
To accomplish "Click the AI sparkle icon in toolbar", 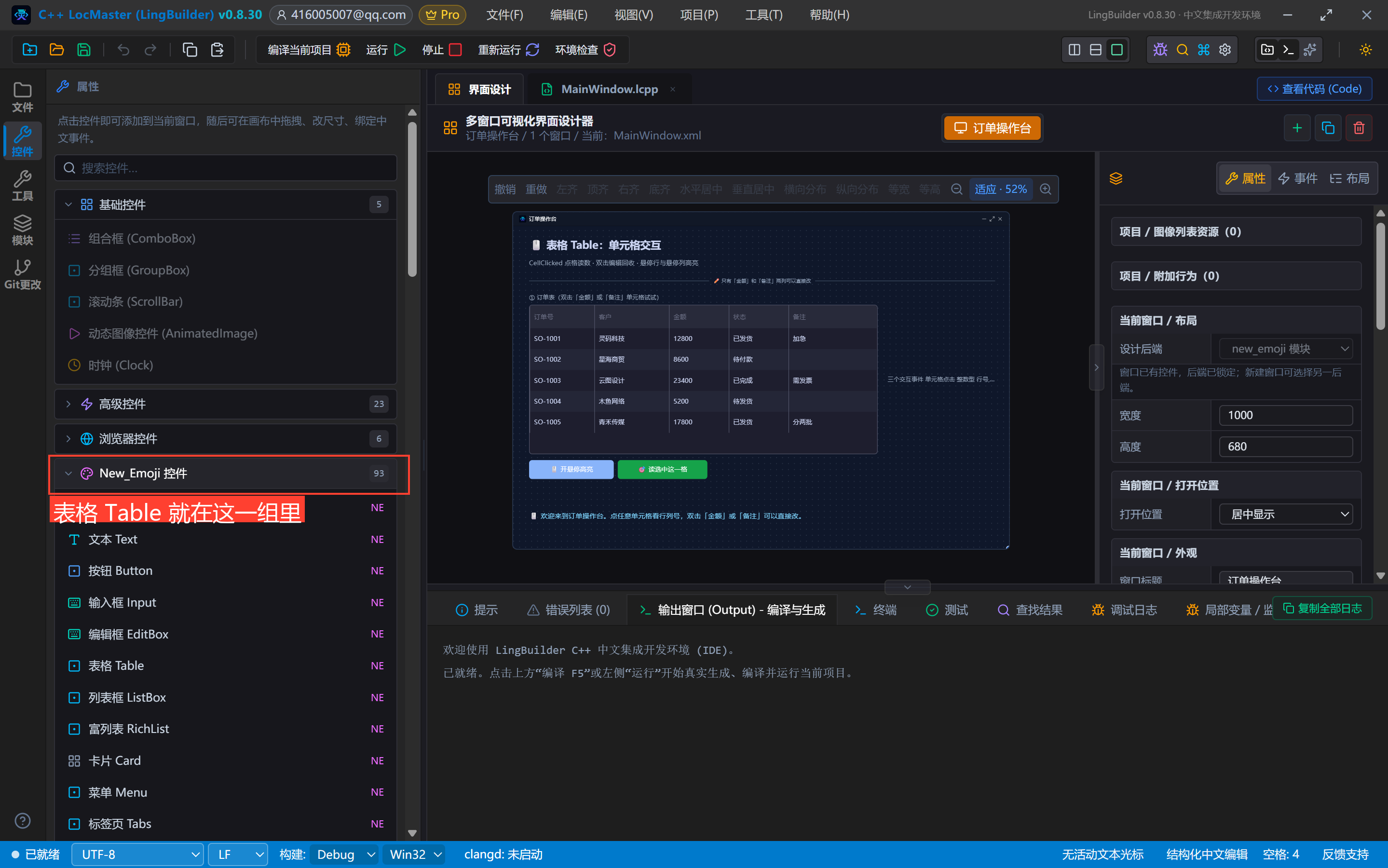I will (1310, 50).
